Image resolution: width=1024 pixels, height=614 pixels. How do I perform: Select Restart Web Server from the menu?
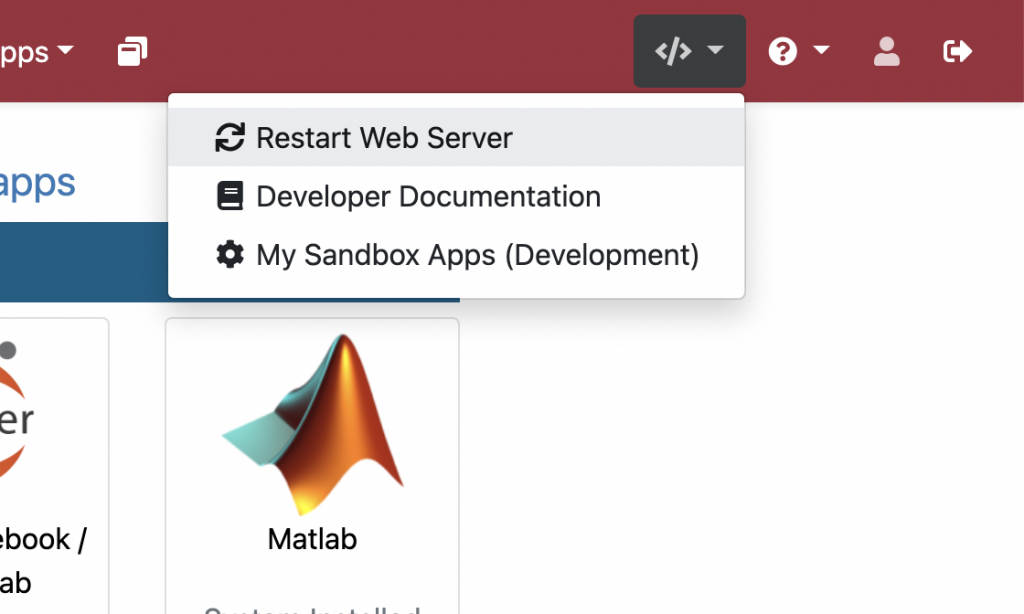tap(384, 137)
